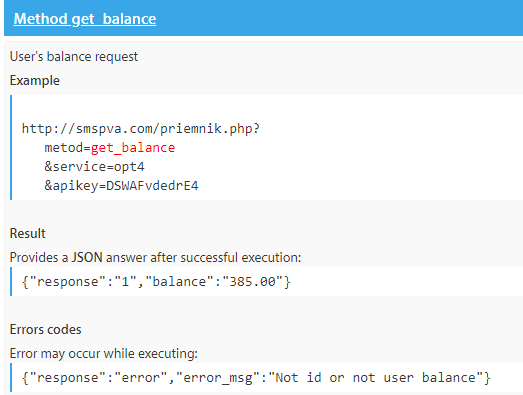This screenshot has width=523, height=395.
Task: Click the blue header bar
Action: click(x=264, y=18)
